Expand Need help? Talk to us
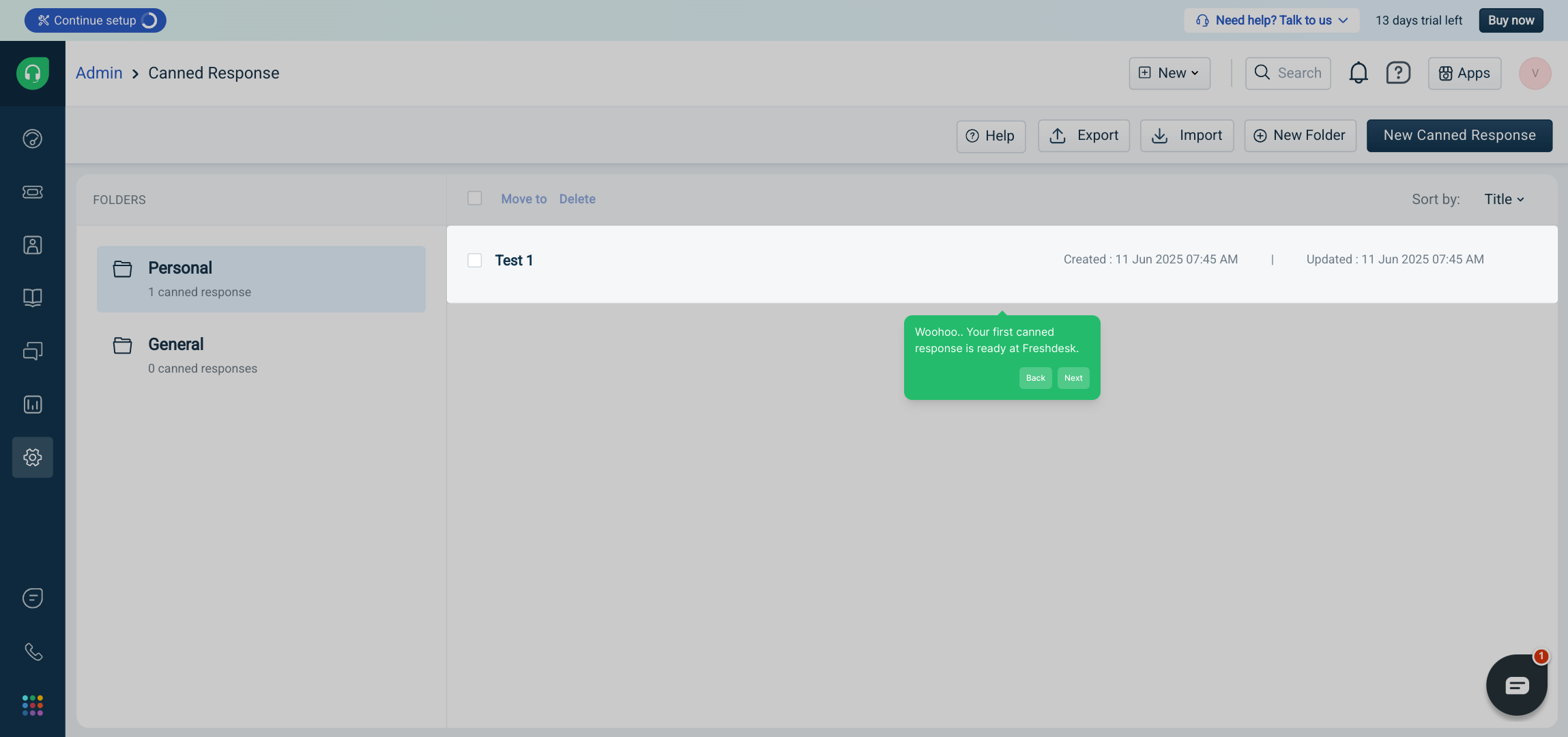The image size is (1568, 737). [1271, 20]
